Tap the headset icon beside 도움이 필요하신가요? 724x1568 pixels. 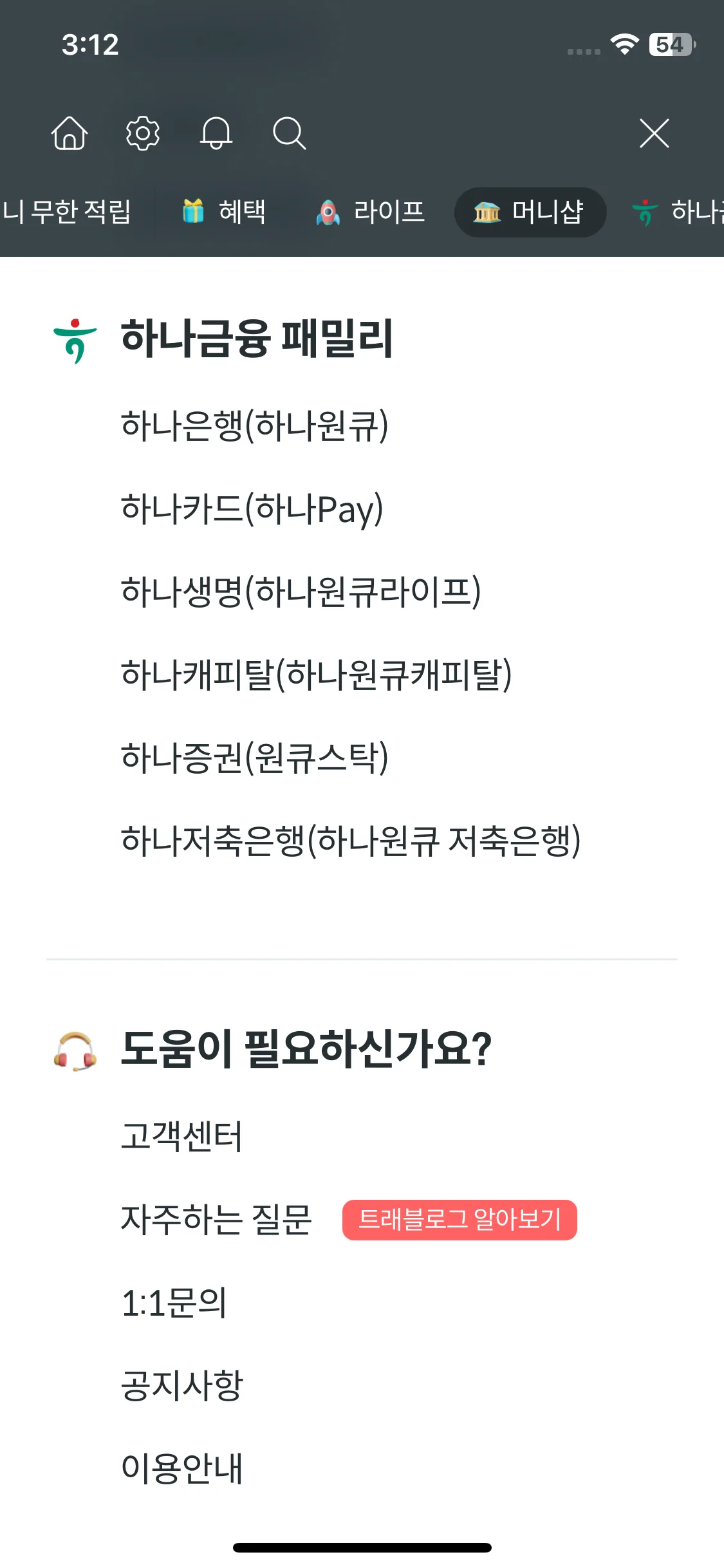coord(75,1052)
